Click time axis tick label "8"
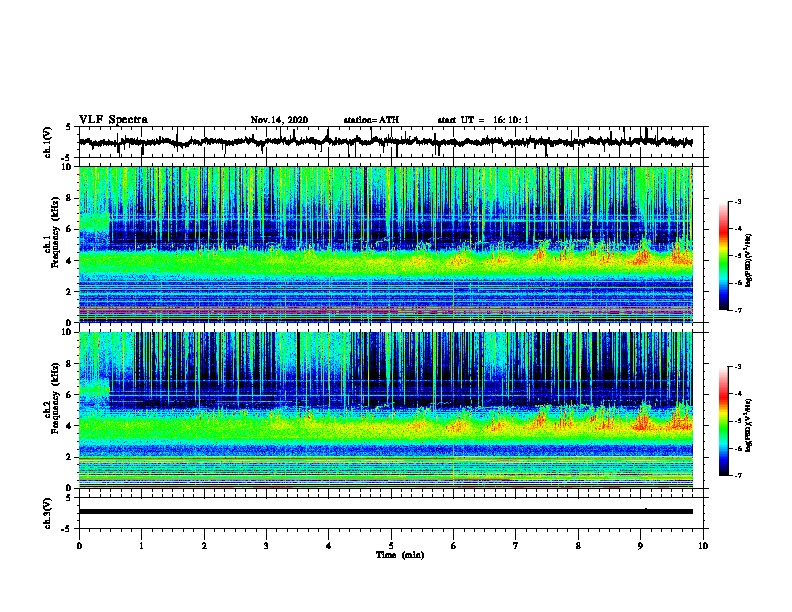The image size is (792, 612). 578,546
